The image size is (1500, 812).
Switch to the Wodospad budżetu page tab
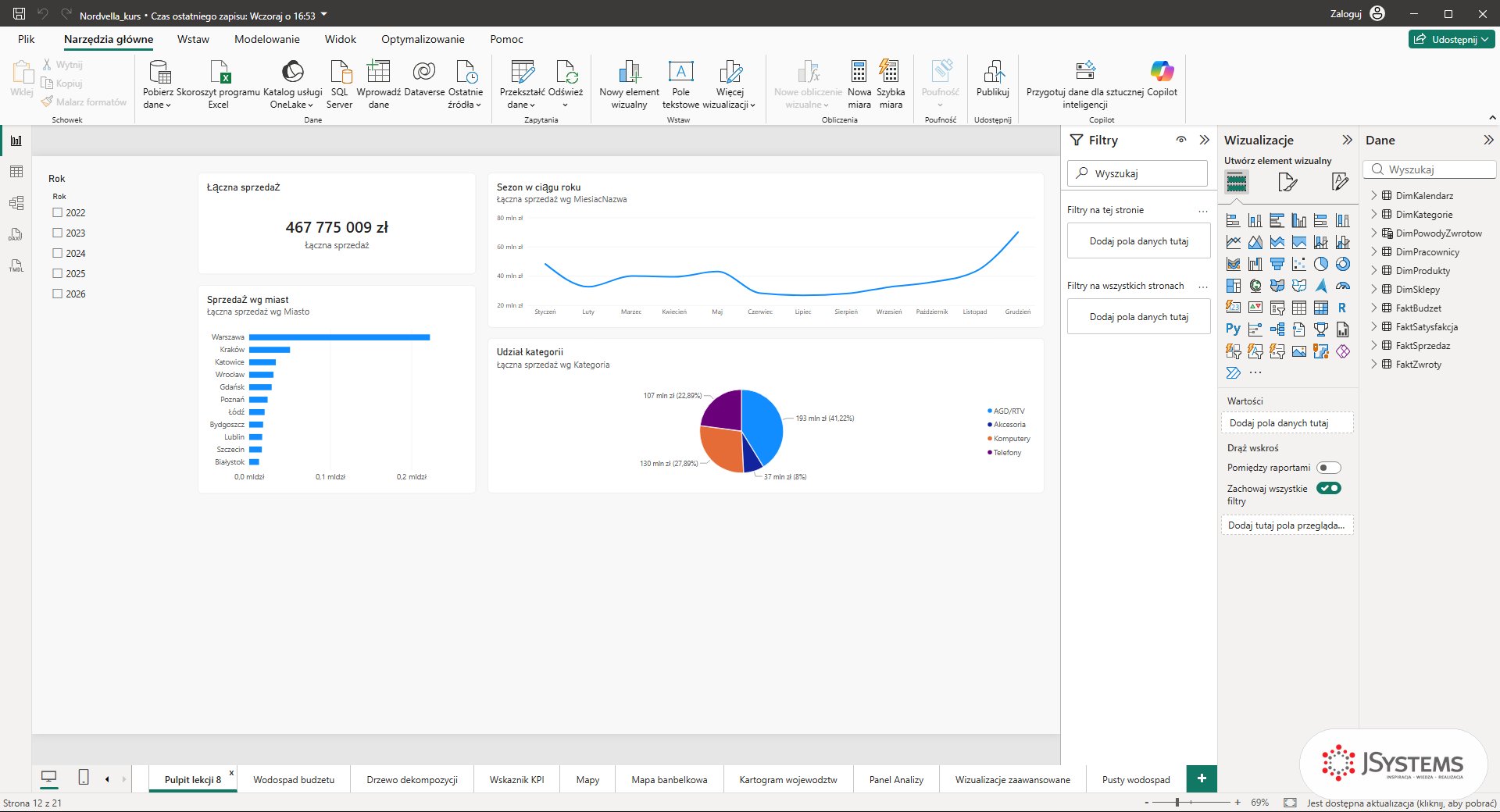click(x=294, y=779)
